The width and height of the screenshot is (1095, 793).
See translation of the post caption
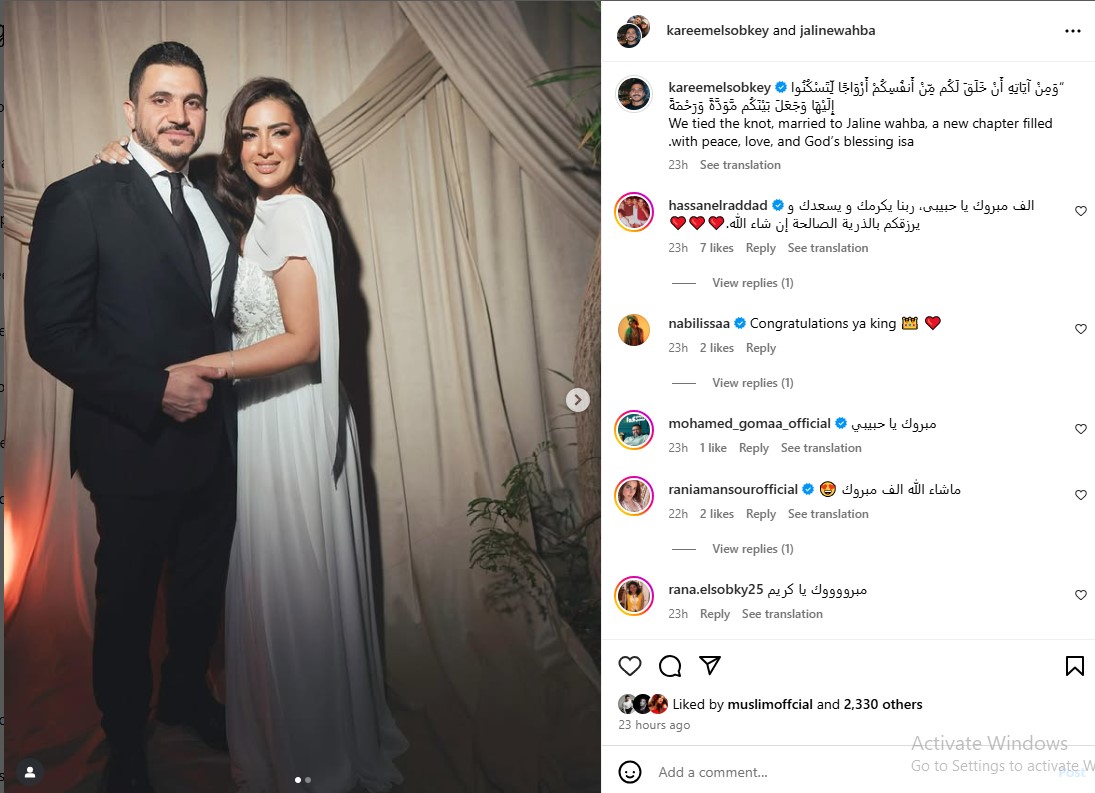(x=740, y=165)
